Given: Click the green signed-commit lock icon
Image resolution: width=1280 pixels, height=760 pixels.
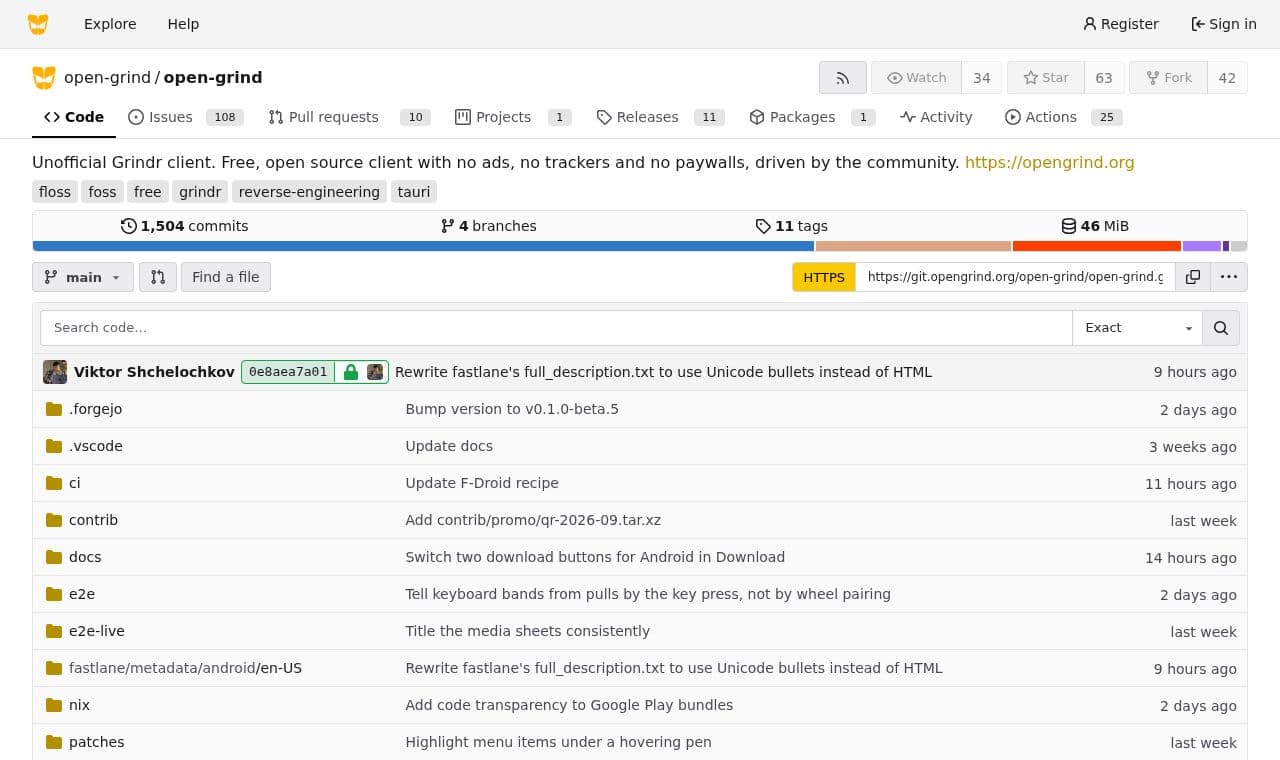Looking at the screenshot, I should 350,372.
